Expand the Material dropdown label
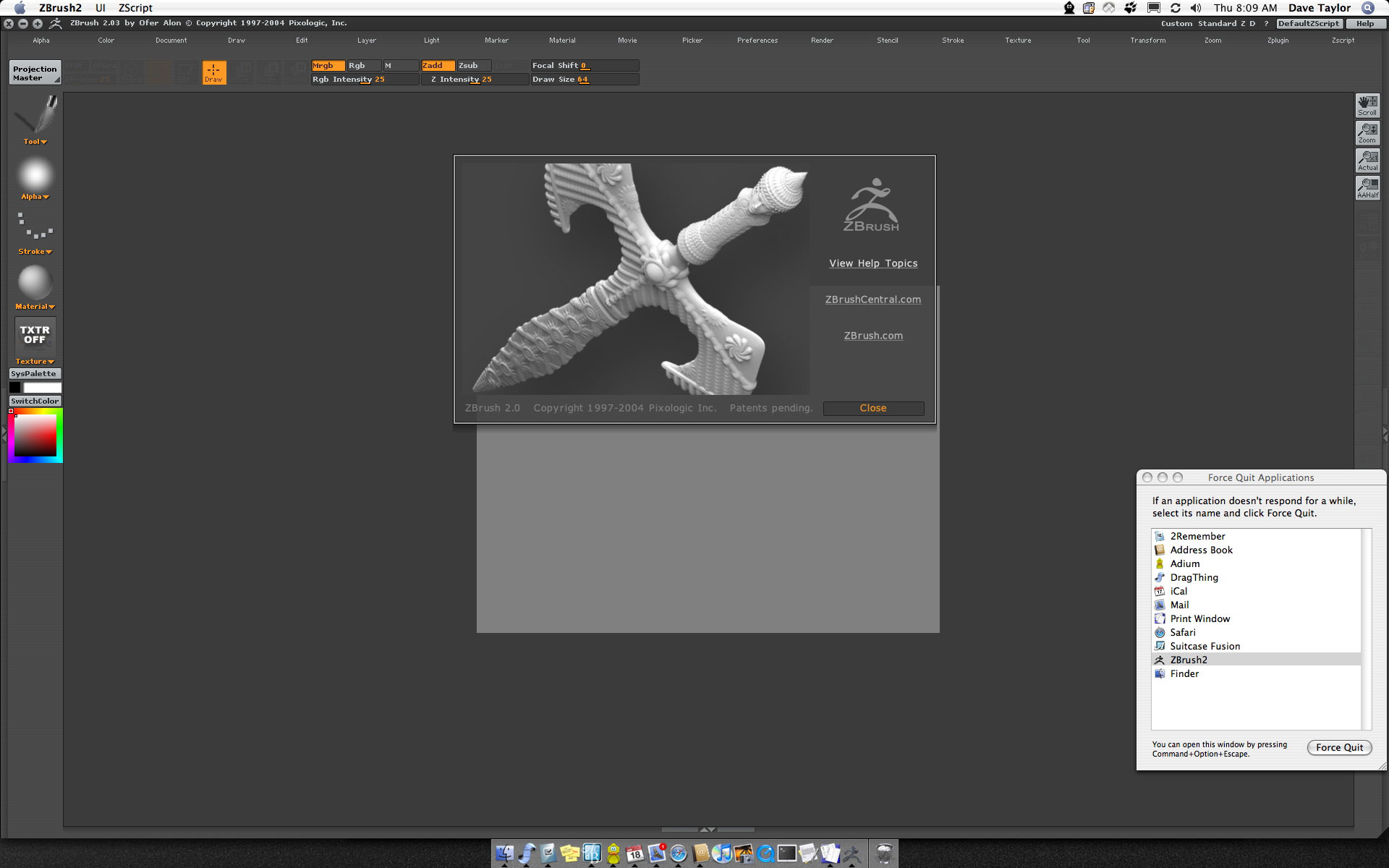Screen dimensions: 1389x868 [x=35, y=307]
